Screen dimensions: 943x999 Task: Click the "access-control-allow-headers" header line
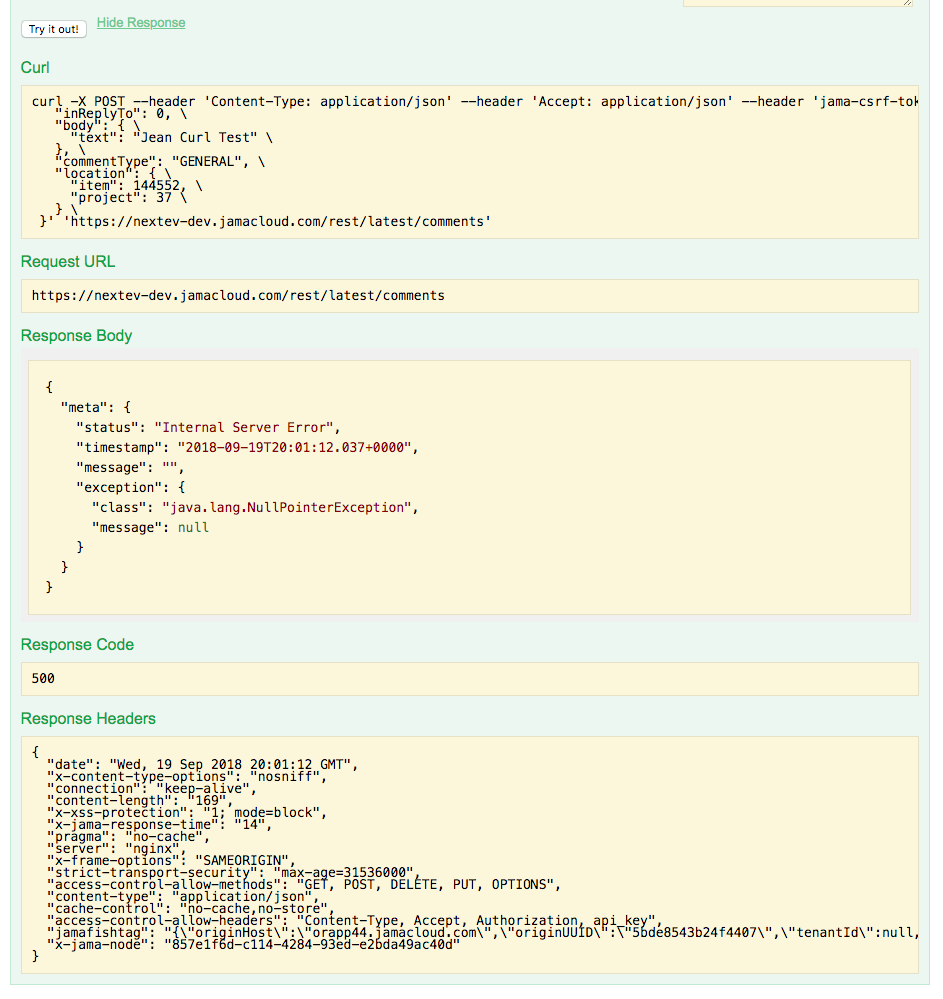point(355,921)
